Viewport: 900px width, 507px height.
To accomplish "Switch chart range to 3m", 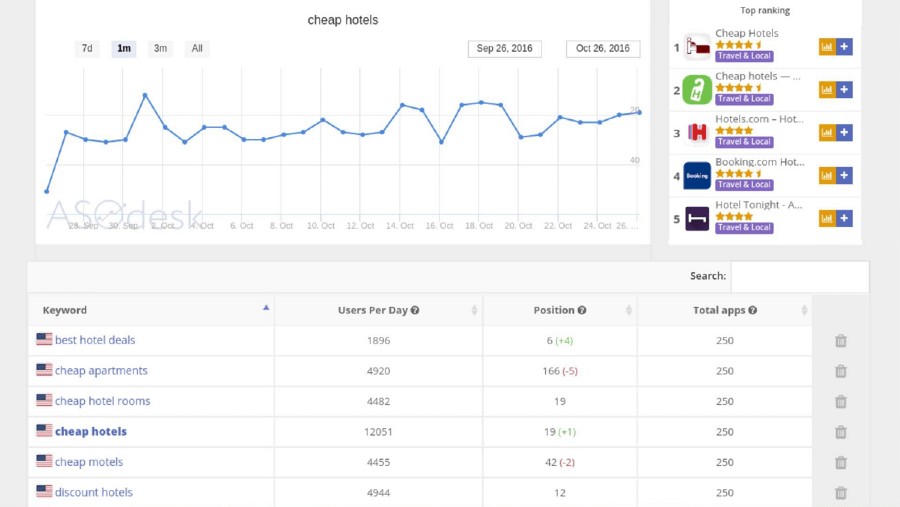I will point(160,48).
